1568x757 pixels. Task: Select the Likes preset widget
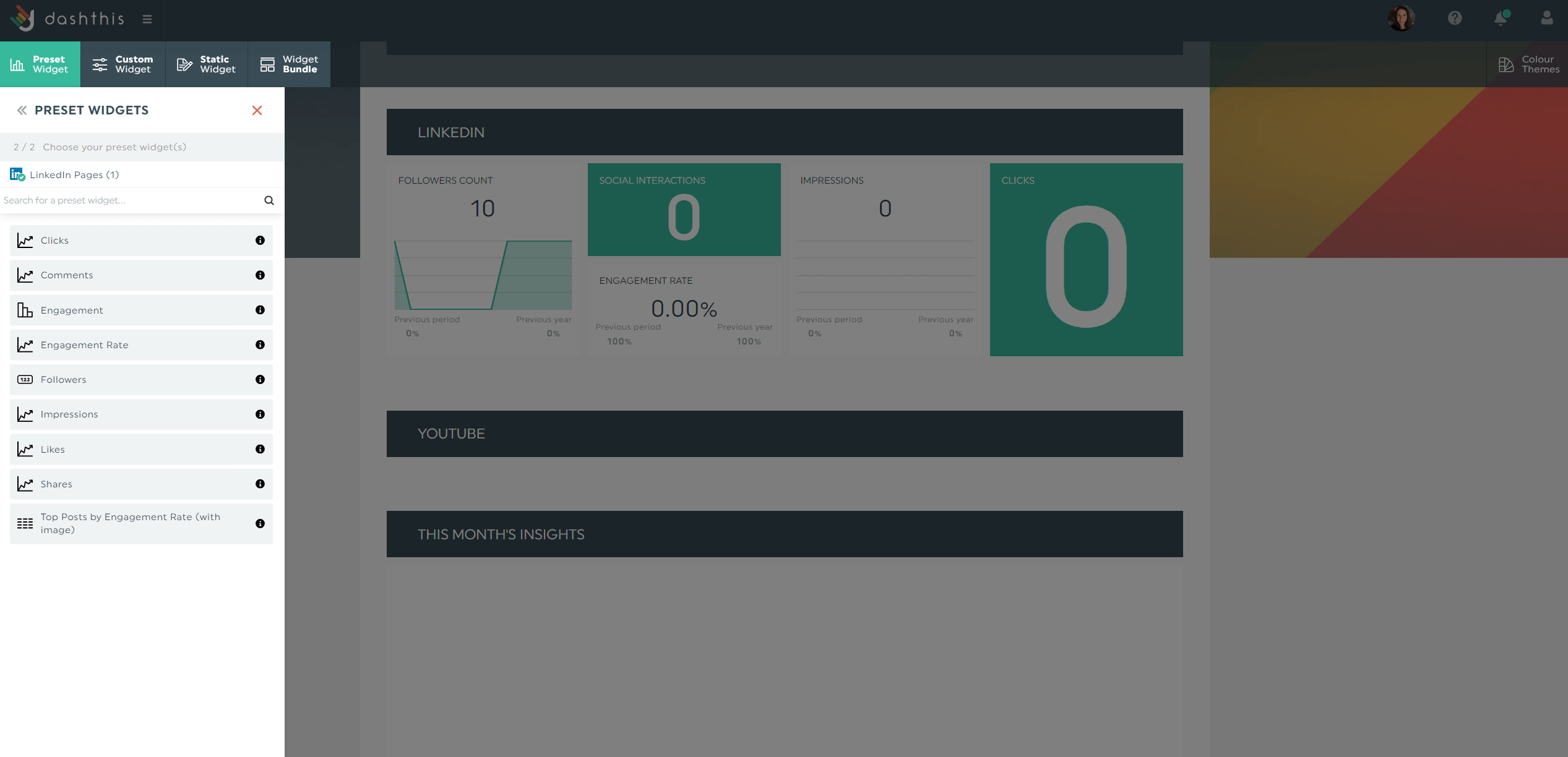(x=141, y=450)
